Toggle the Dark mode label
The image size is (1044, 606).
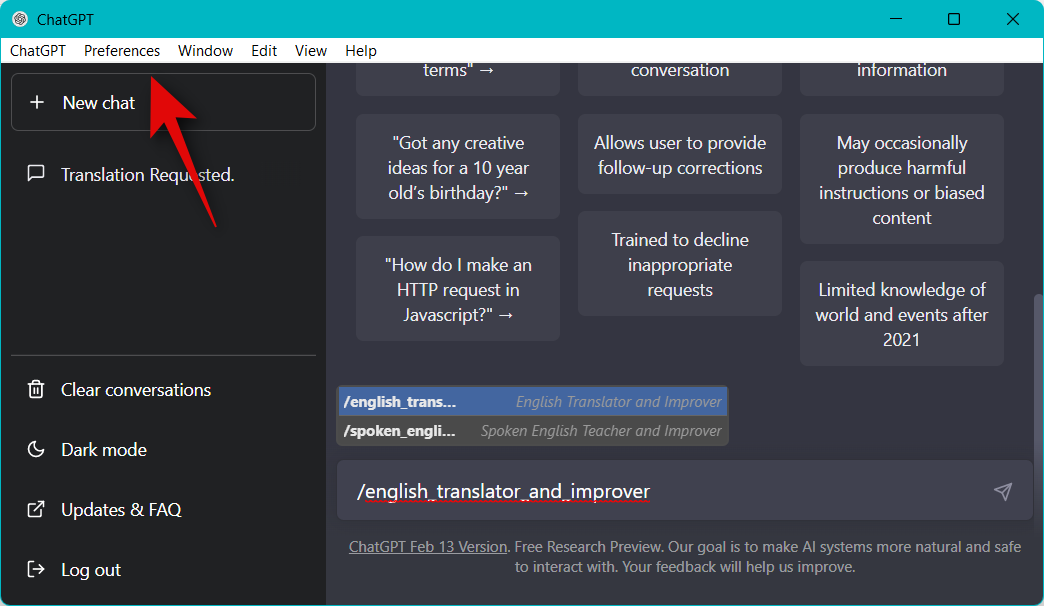tap(104, 450)
